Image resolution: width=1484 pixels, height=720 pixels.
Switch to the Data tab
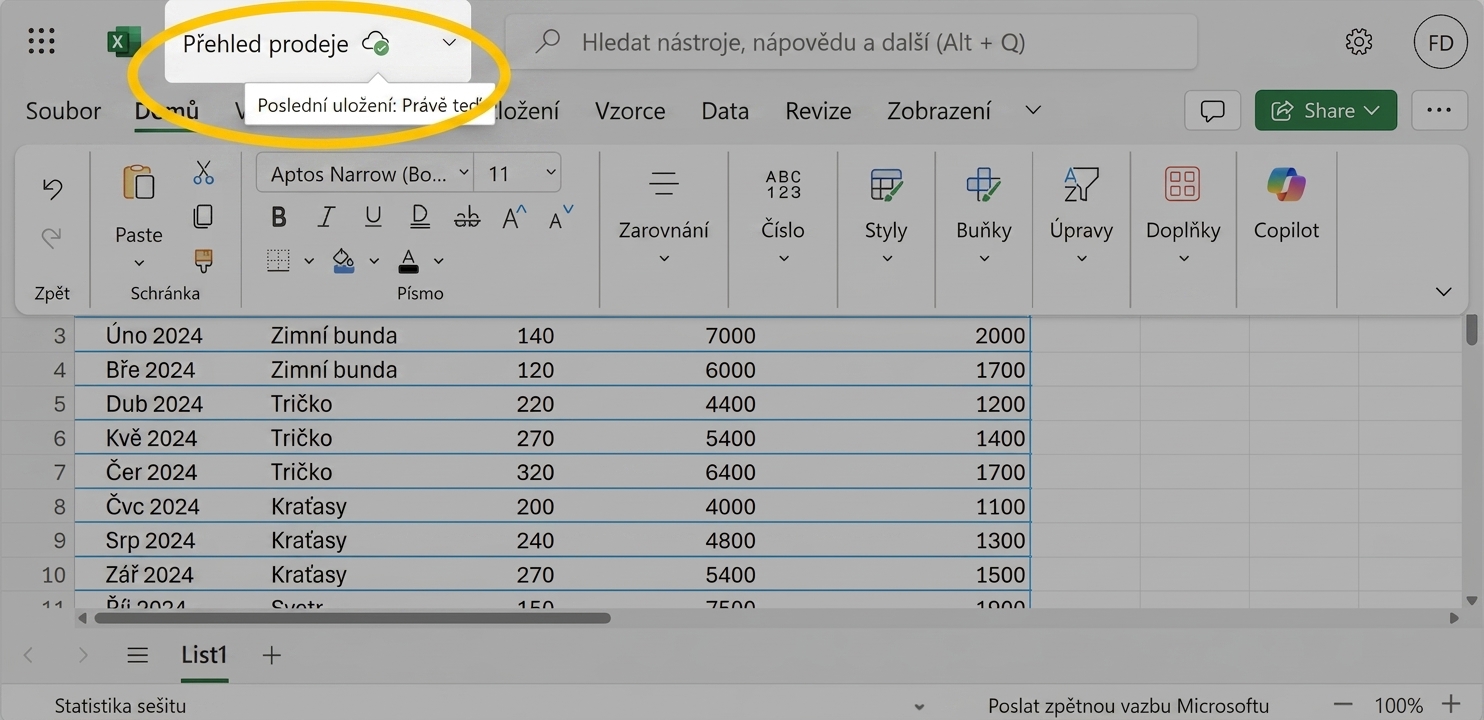(725, 111)
